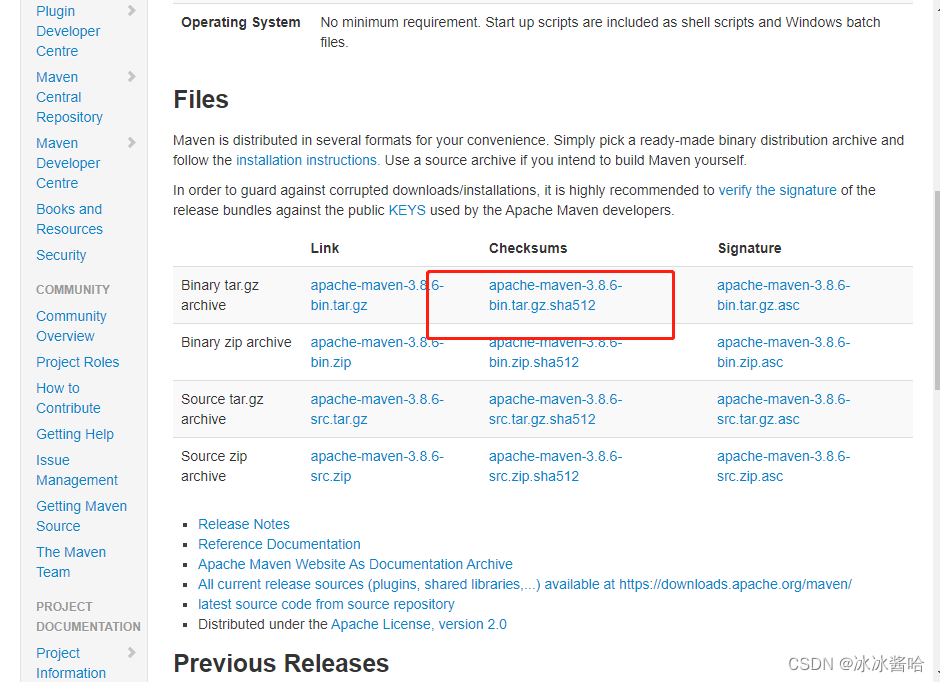Click the PROJECT DOCUMENTATION section header
The image size is (940, 682).
click(88, 616)
